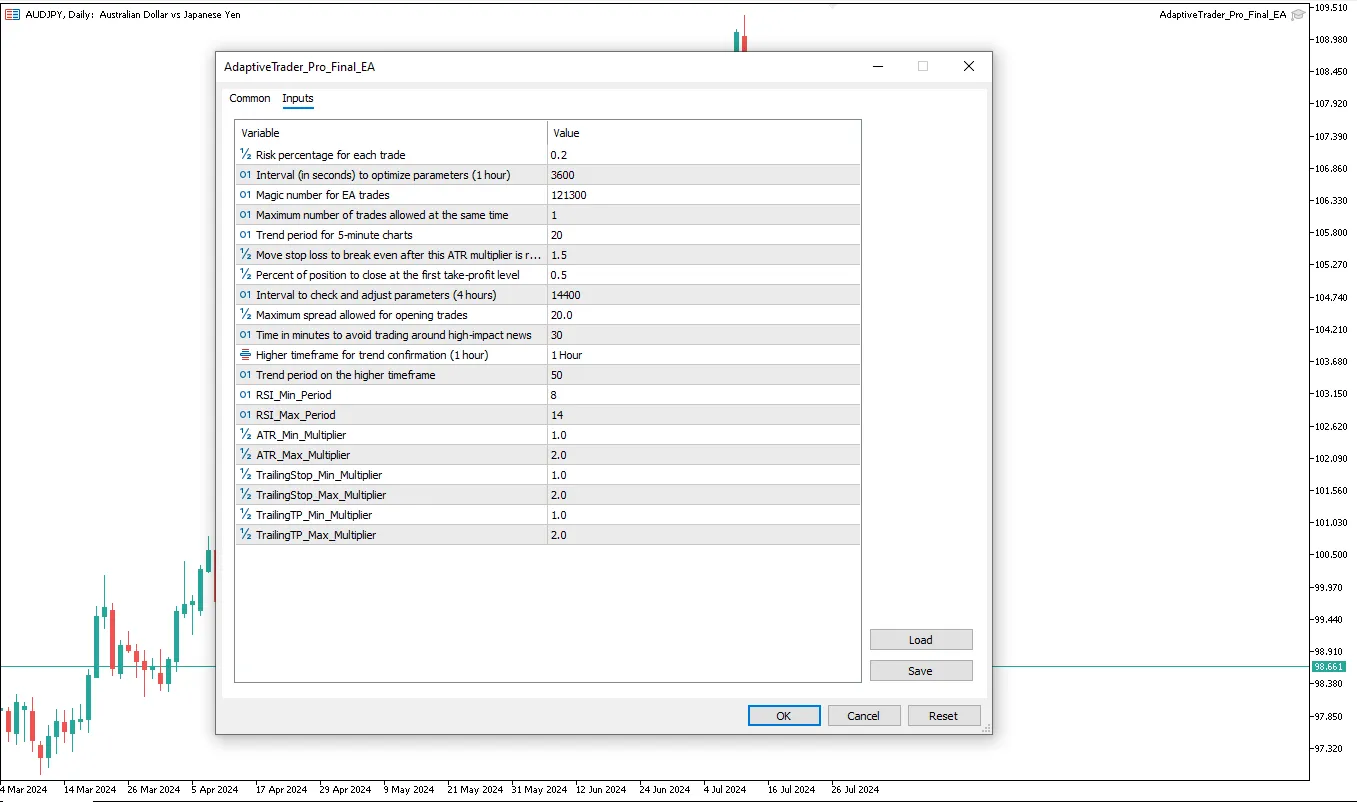Edit the magic number value 121300
Screen dimensions: 1357x802
coord(704,195)
